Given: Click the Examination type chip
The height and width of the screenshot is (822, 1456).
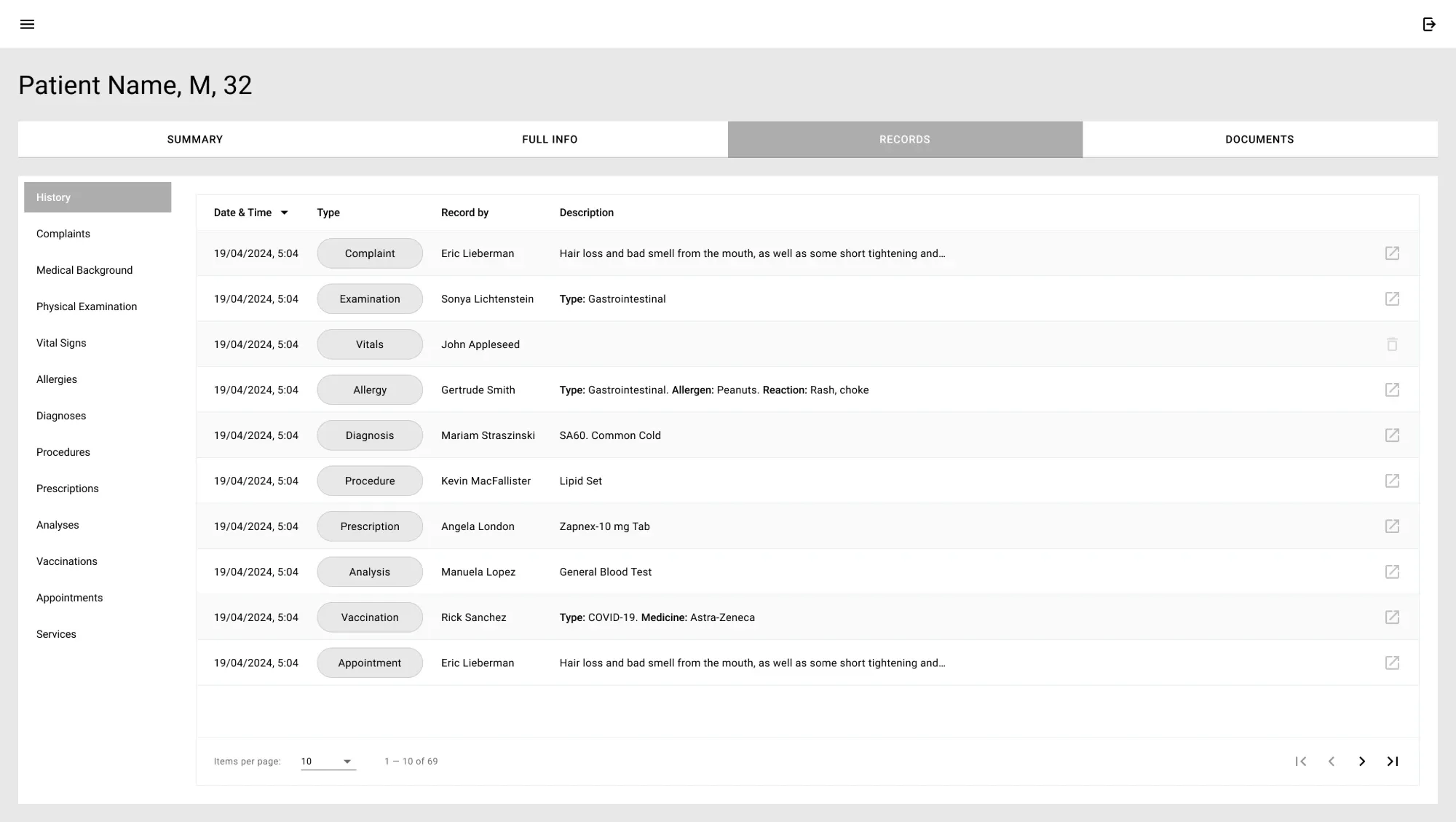Looking at the screenshot, I should pyautogui.click(x=370, y=299).
